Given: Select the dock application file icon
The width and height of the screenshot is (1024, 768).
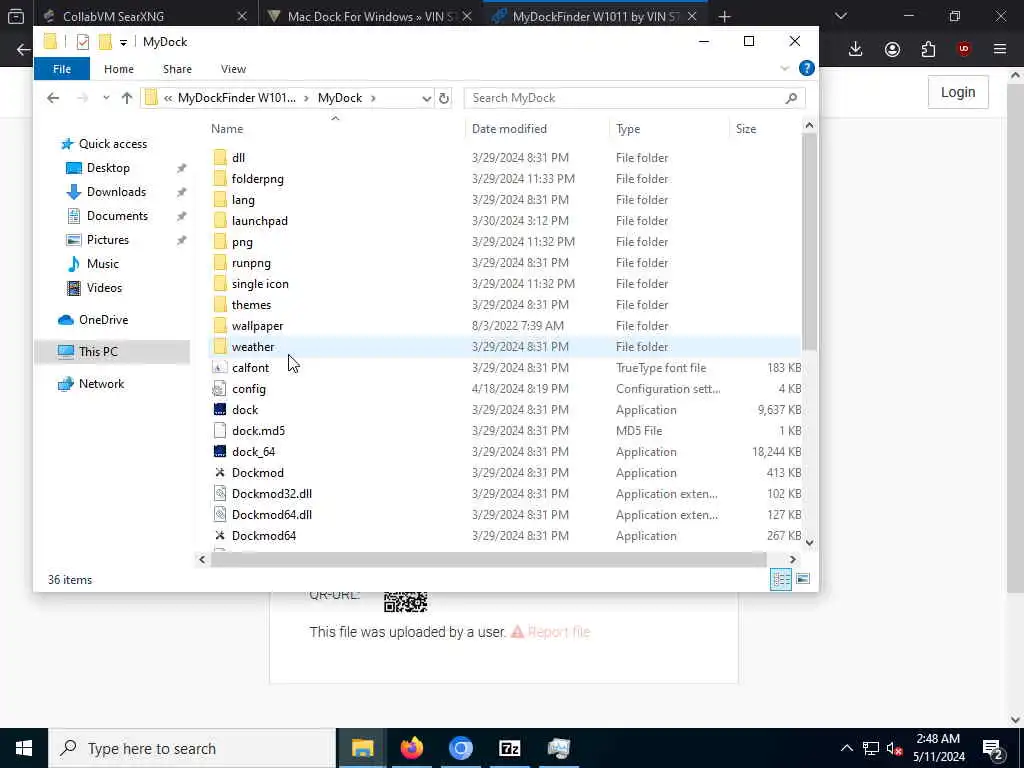Looking at the screenshot, I should (220, 409).
